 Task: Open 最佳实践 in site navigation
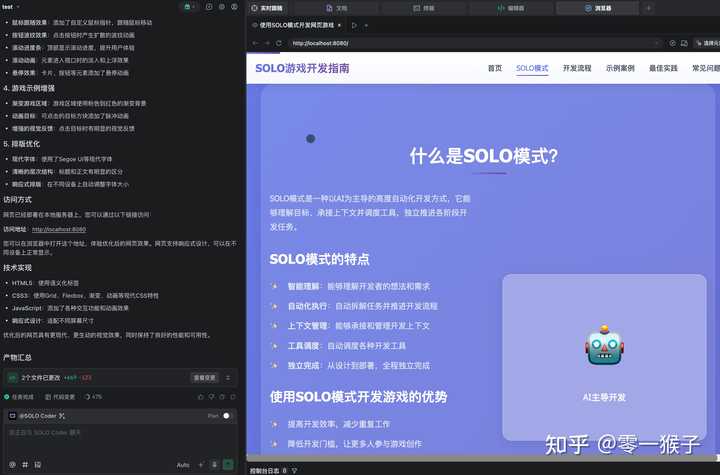[663, 68]
